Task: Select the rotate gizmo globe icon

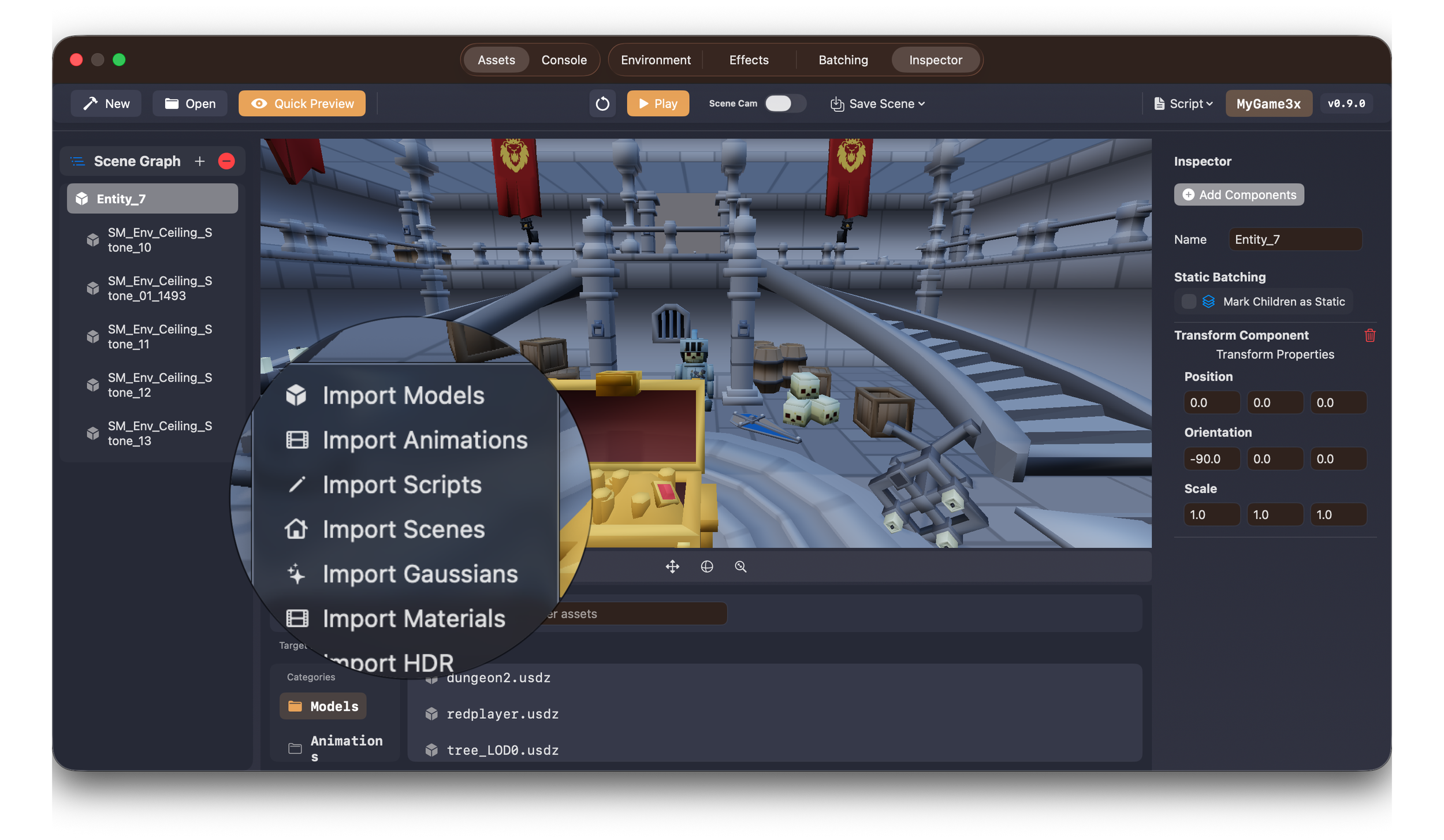Action: (706, 566)
